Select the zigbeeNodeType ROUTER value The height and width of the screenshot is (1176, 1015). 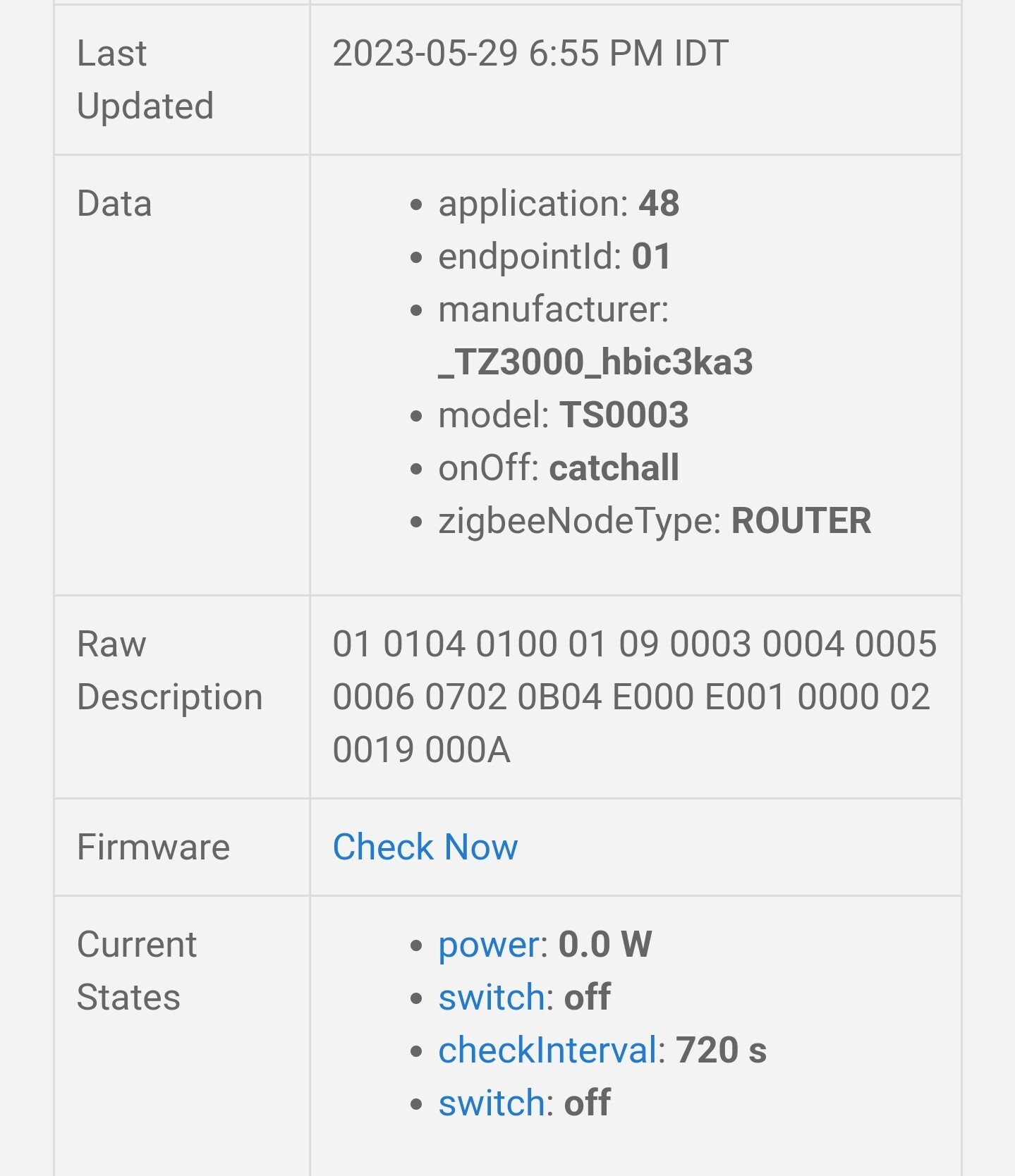coord(801,521)
